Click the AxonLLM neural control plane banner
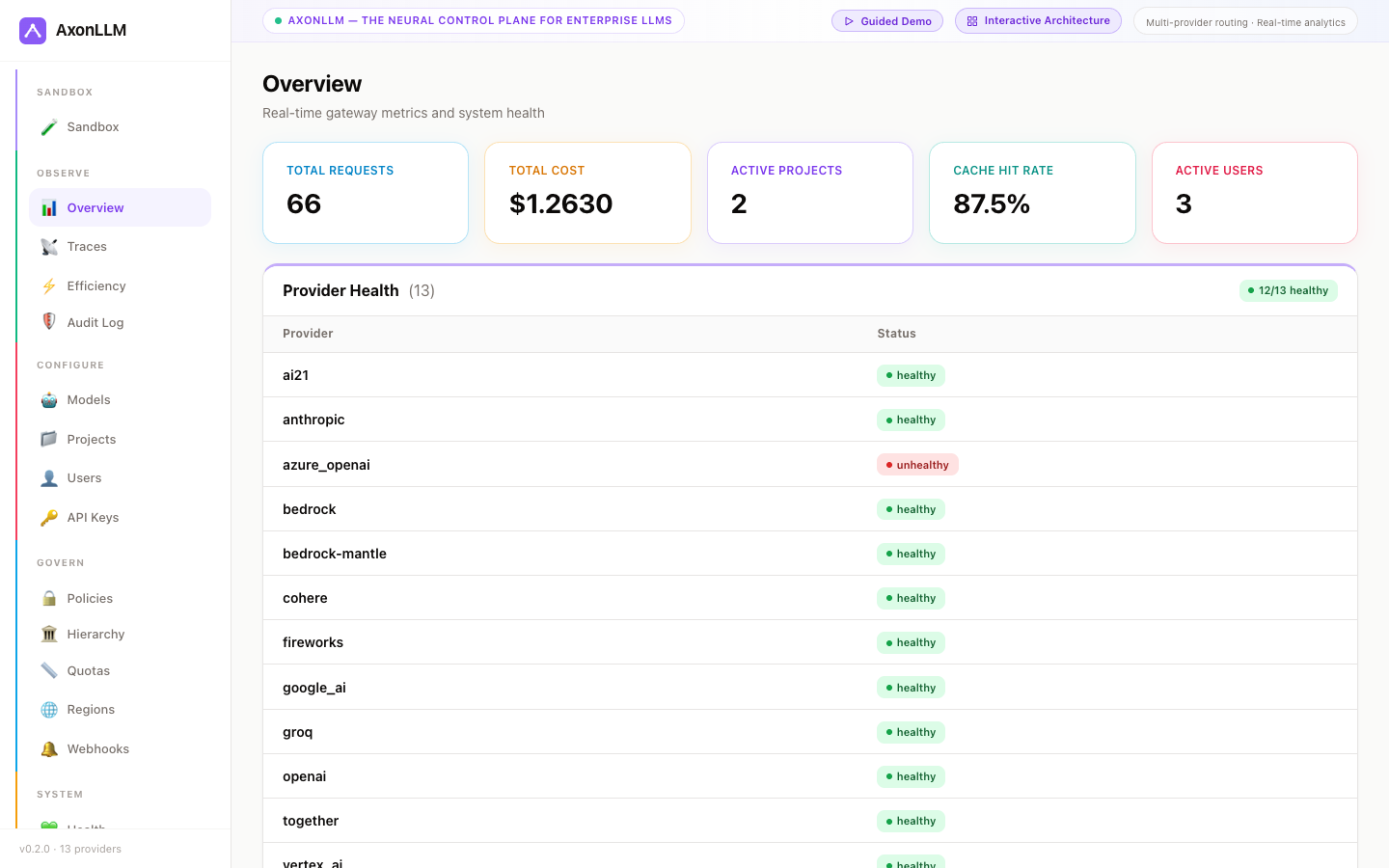This screenshot has height=868, width=1389. pyautogui.click(x=474, y=20)
